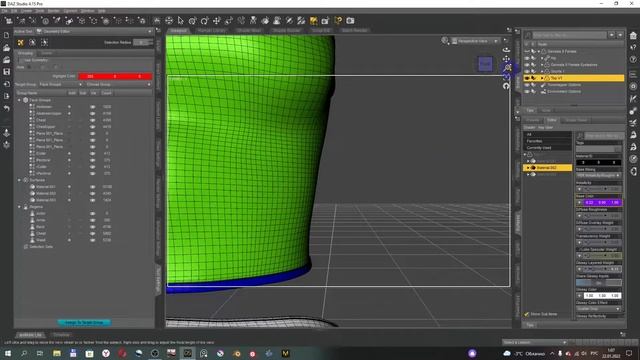The width and height of the screenshot is (640, 360).
Task: Activate the Geometry Editor tool icon
Action: 313,20
